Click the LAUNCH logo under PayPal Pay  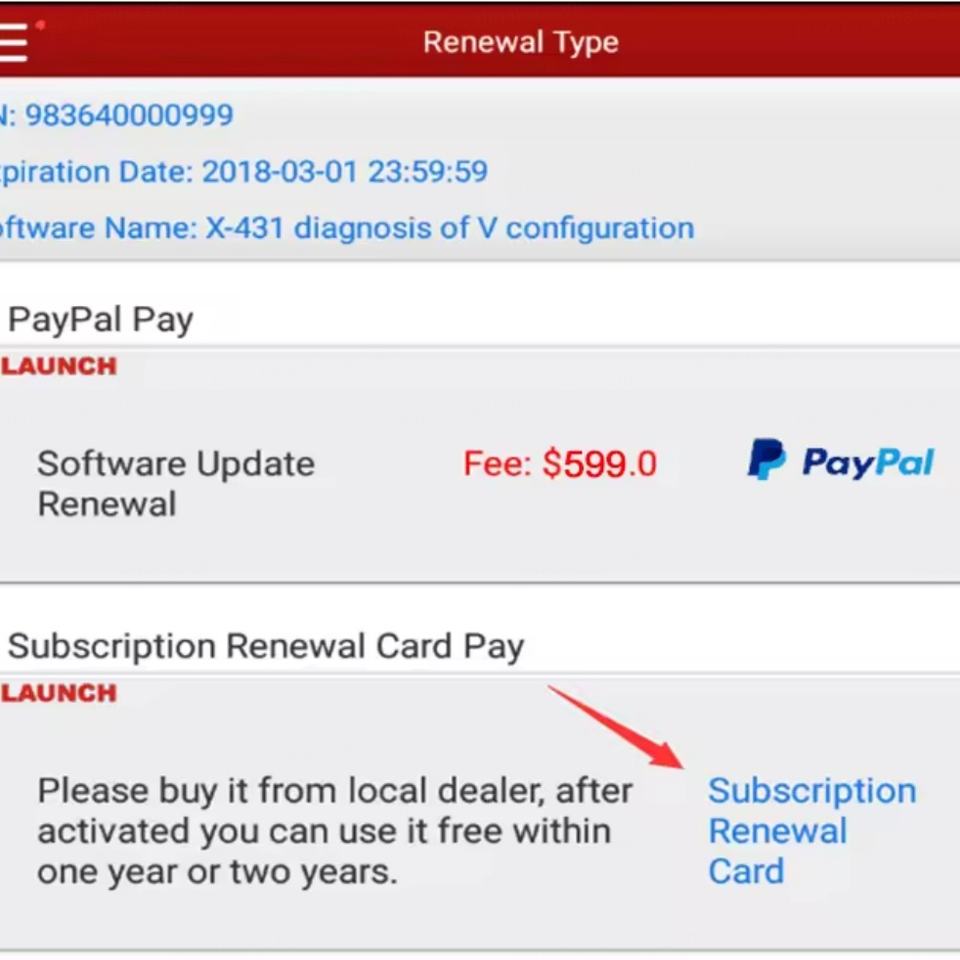[59, 366]
